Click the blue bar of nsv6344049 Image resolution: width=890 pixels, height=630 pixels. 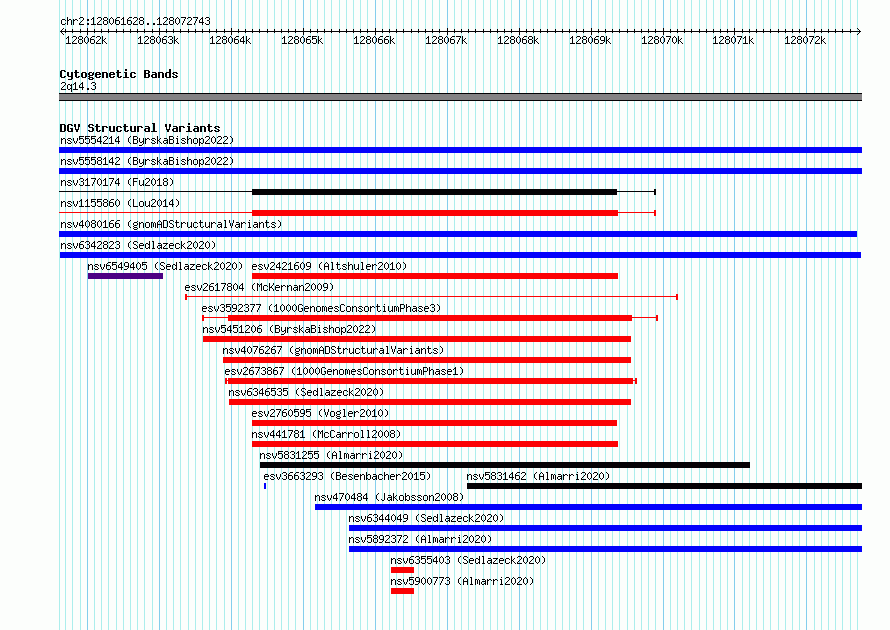coord(606,528)
